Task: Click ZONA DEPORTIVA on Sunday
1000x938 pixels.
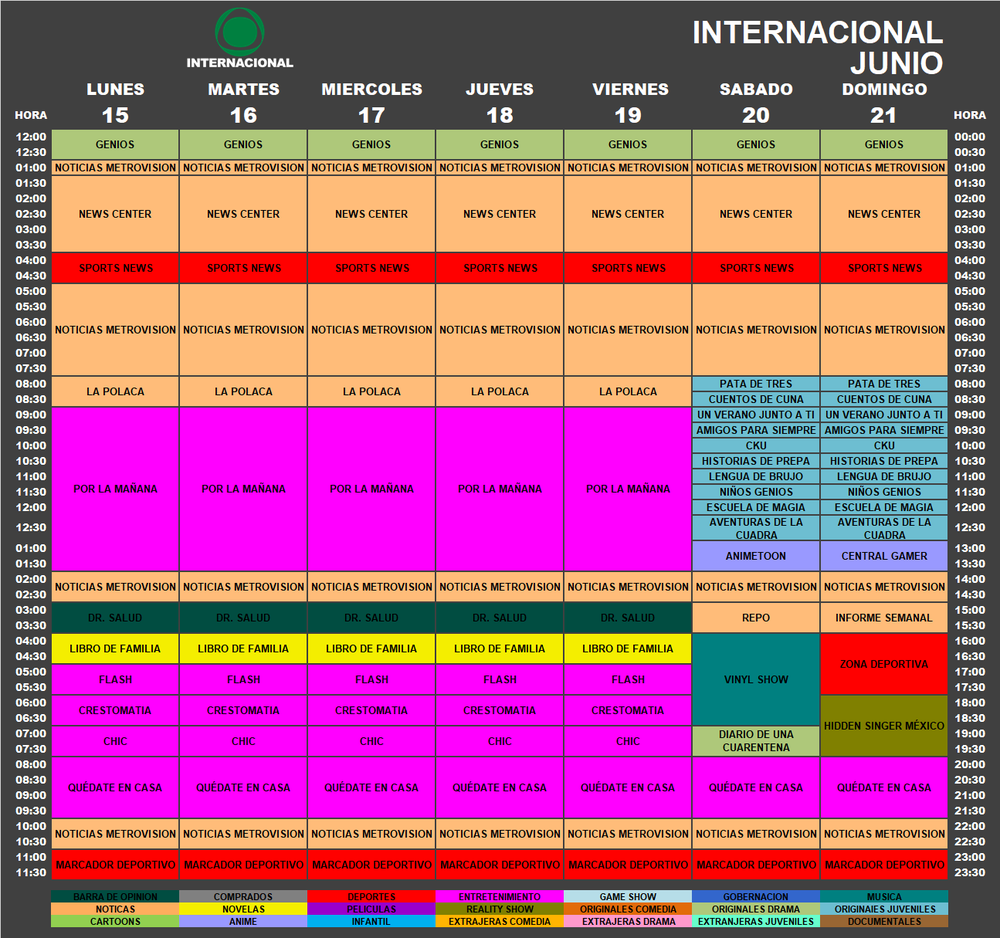Action: 883,664
